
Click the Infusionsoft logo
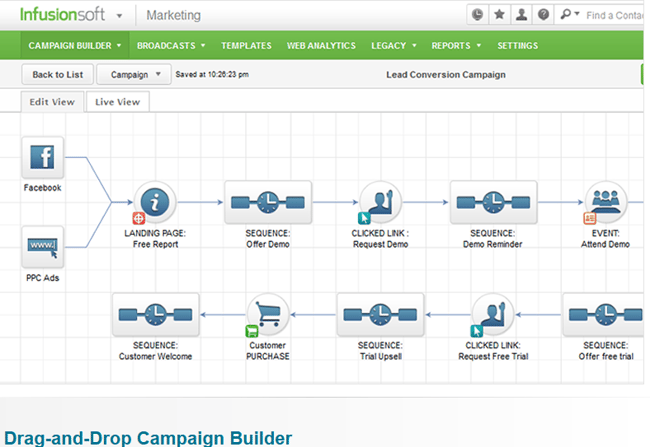(x=62, y=15)
